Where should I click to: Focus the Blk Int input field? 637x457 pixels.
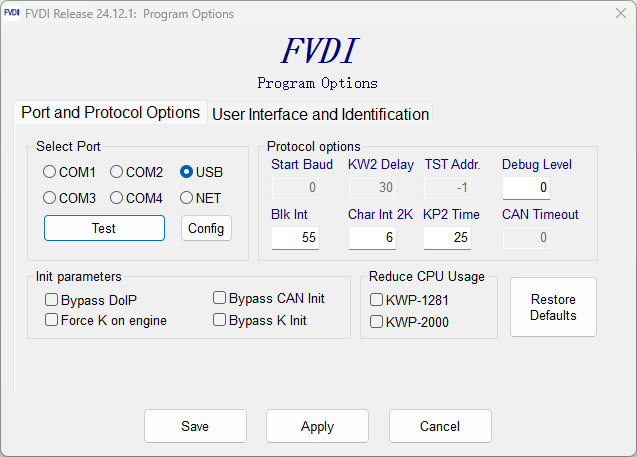(x=295, y=237)
